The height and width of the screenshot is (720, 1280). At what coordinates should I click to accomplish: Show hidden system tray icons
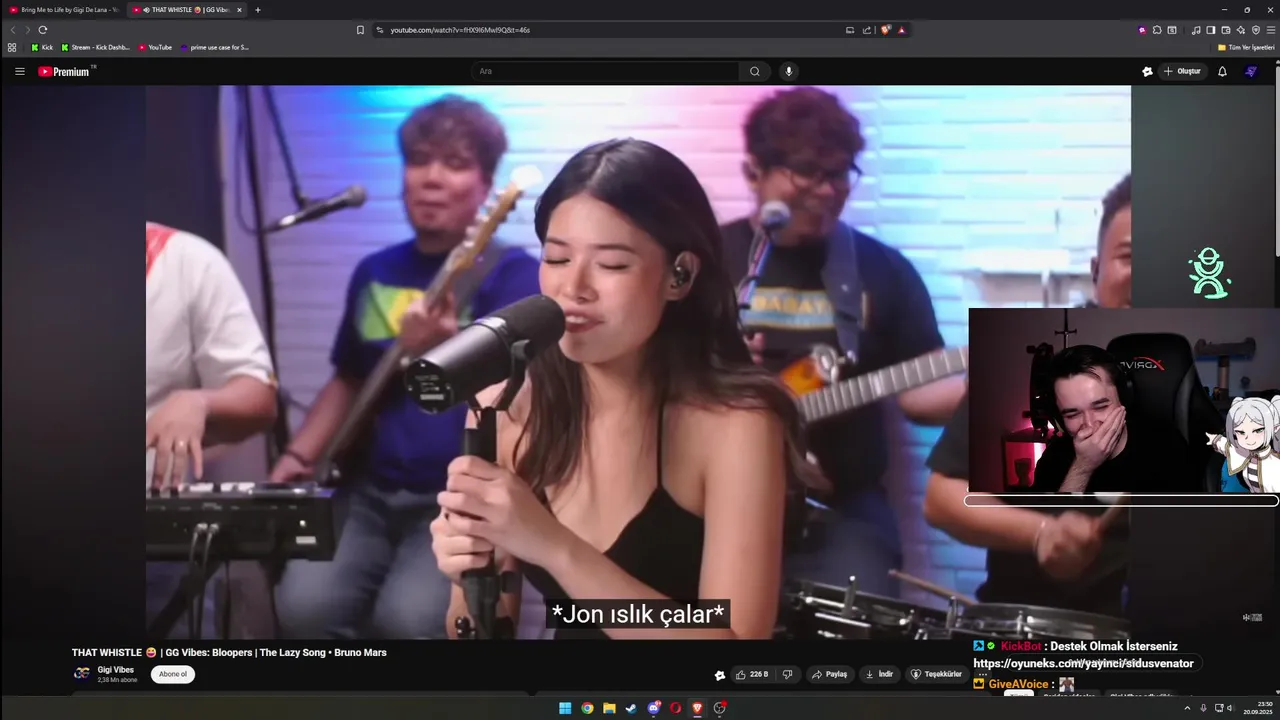click(x=1187, y=708)
